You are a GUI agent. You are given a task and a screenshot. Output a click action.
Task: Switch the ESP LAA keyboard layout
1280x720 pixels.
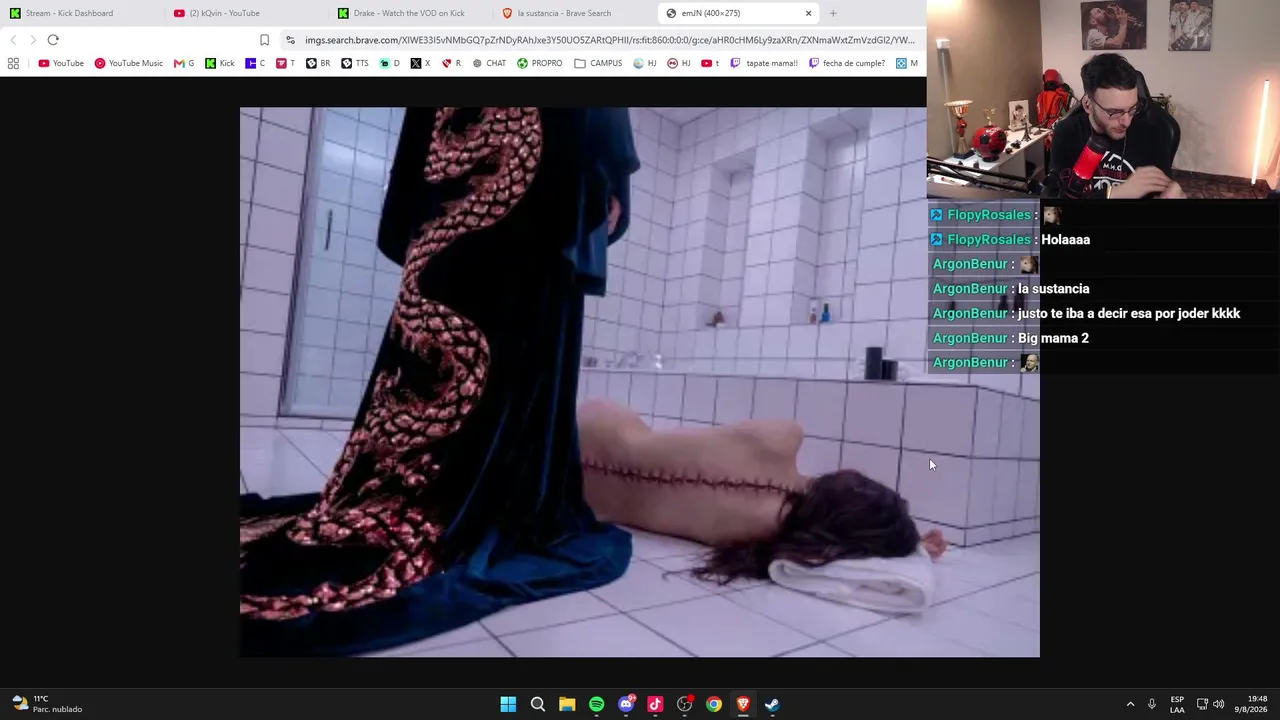pyautogui.click(x=1177, y=704)
